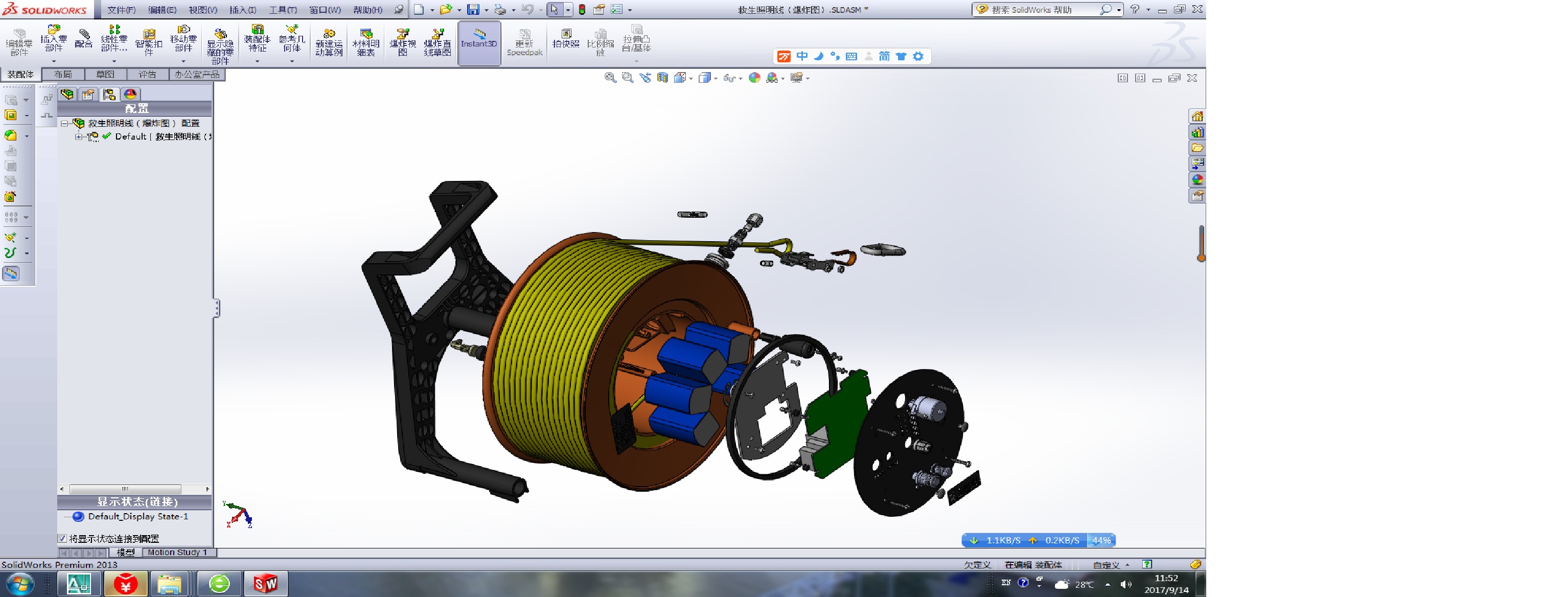Open dropdown under 装配体特征
Image resolution: width=1568 pixels, height=597 pixels.
[x=257, y=61]
